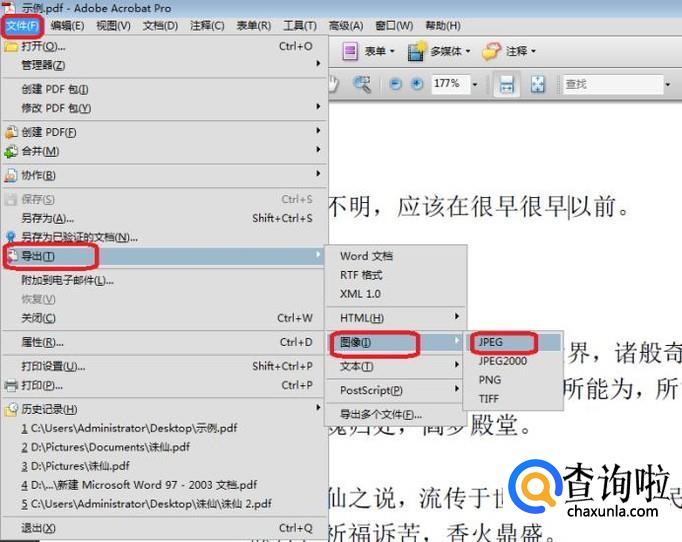The height and width of the screenshot is (542, 682).
Task: Click the History icon
Action: [x=11, y=409]
